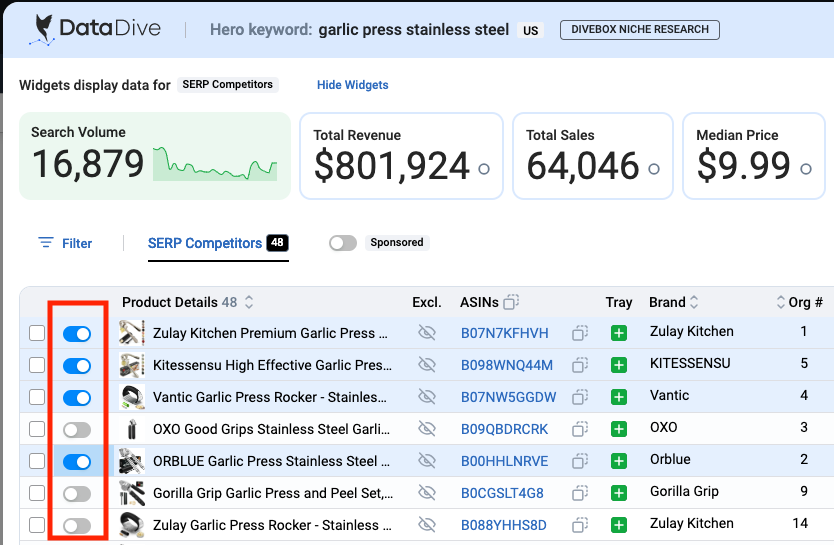The height and width of the screenshot is (545, 834).
Task: Exclude Zulay Garlic Press Rocker
Action: (427, 525)
